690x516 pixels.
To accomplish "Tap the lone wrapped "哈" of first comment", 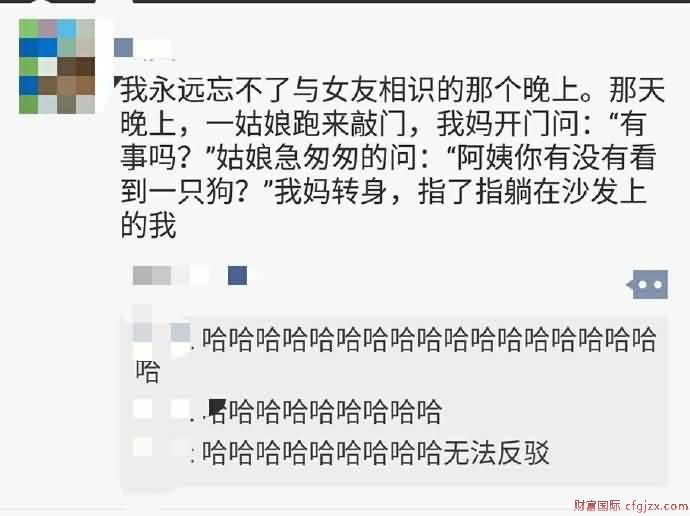I will (x=147, y=371).
